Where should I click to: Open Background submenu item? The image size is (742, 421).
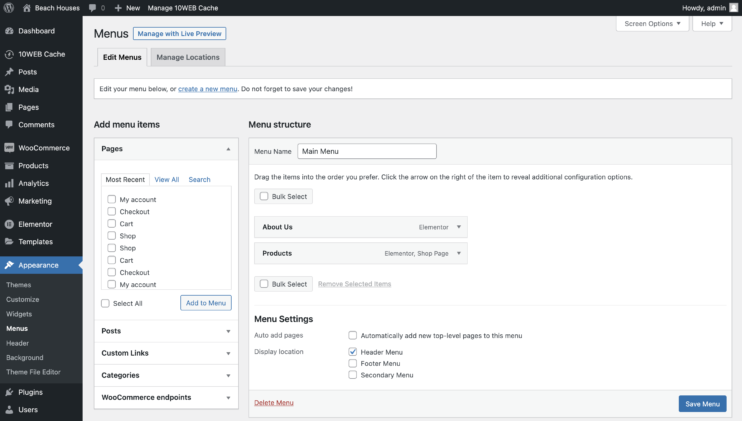[x=25, y=358]
